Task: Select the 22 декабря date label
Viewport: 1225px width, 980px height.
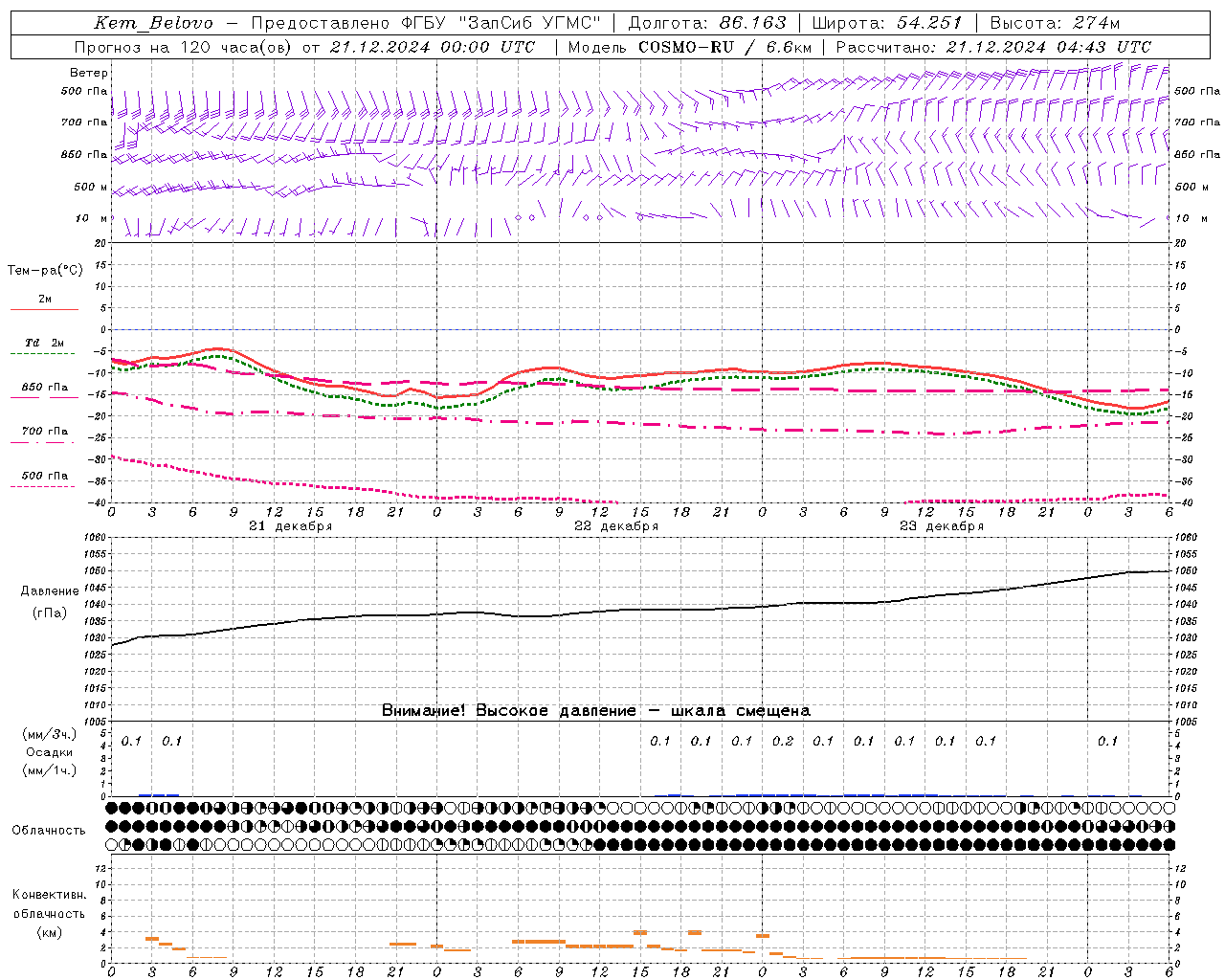Action: (616, 526)
